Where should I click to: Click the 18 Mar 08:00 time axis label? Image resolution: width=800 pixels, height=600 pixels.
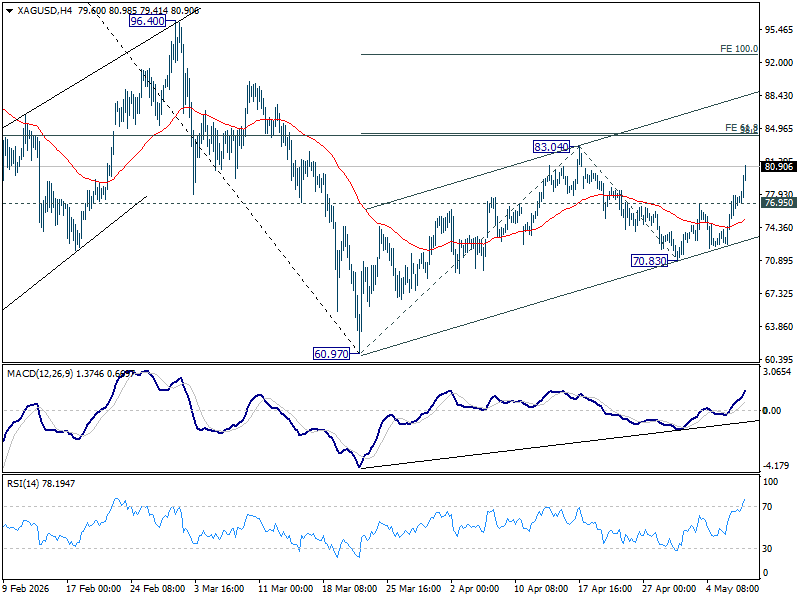point(350,588)
